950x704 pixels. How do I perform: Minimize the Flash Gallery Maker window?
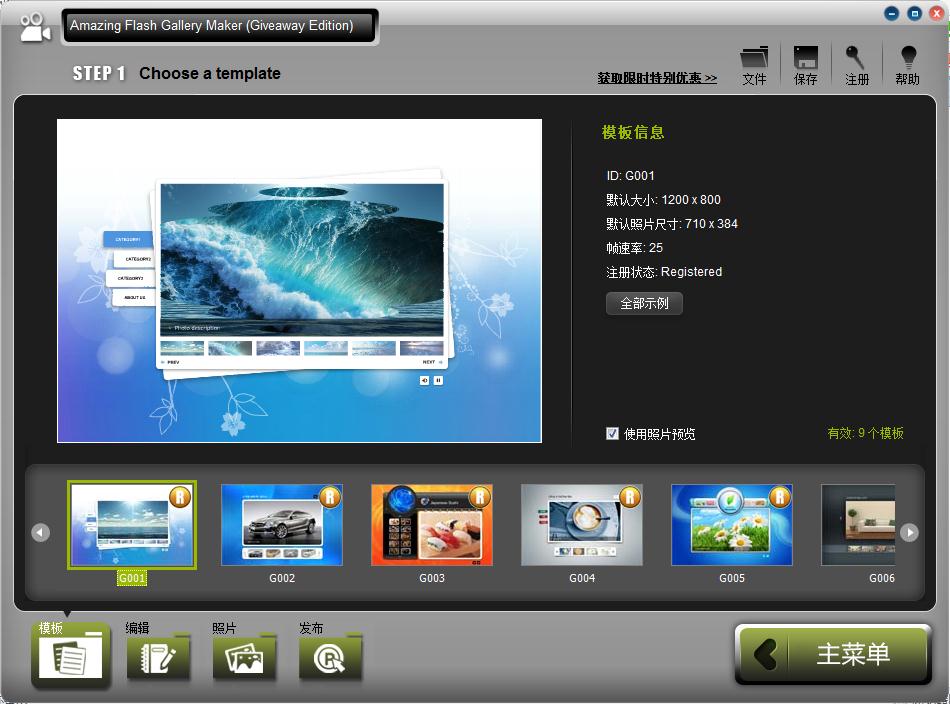pyautogui.click(x=891, y=13)
